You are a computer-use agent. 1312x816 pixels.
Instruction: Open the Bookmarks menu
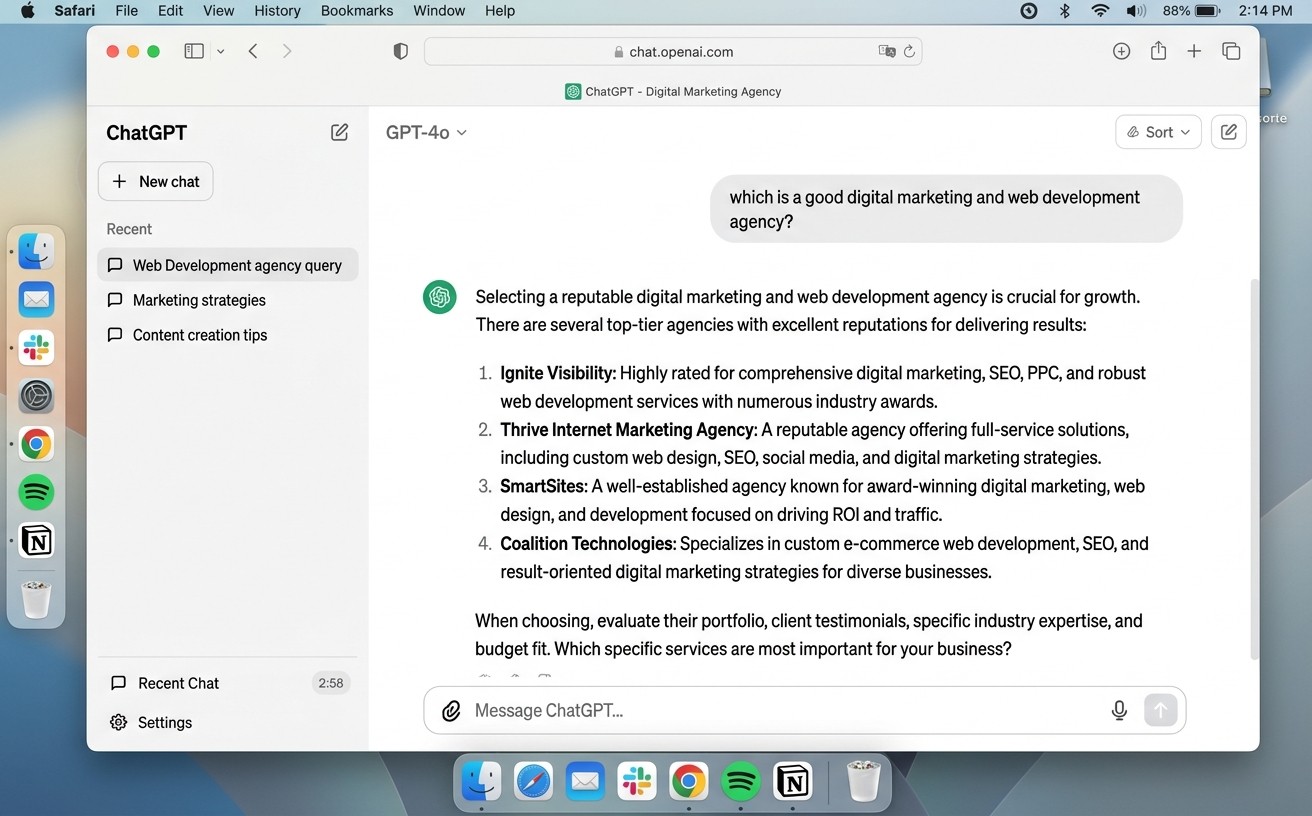pos(359,11)
